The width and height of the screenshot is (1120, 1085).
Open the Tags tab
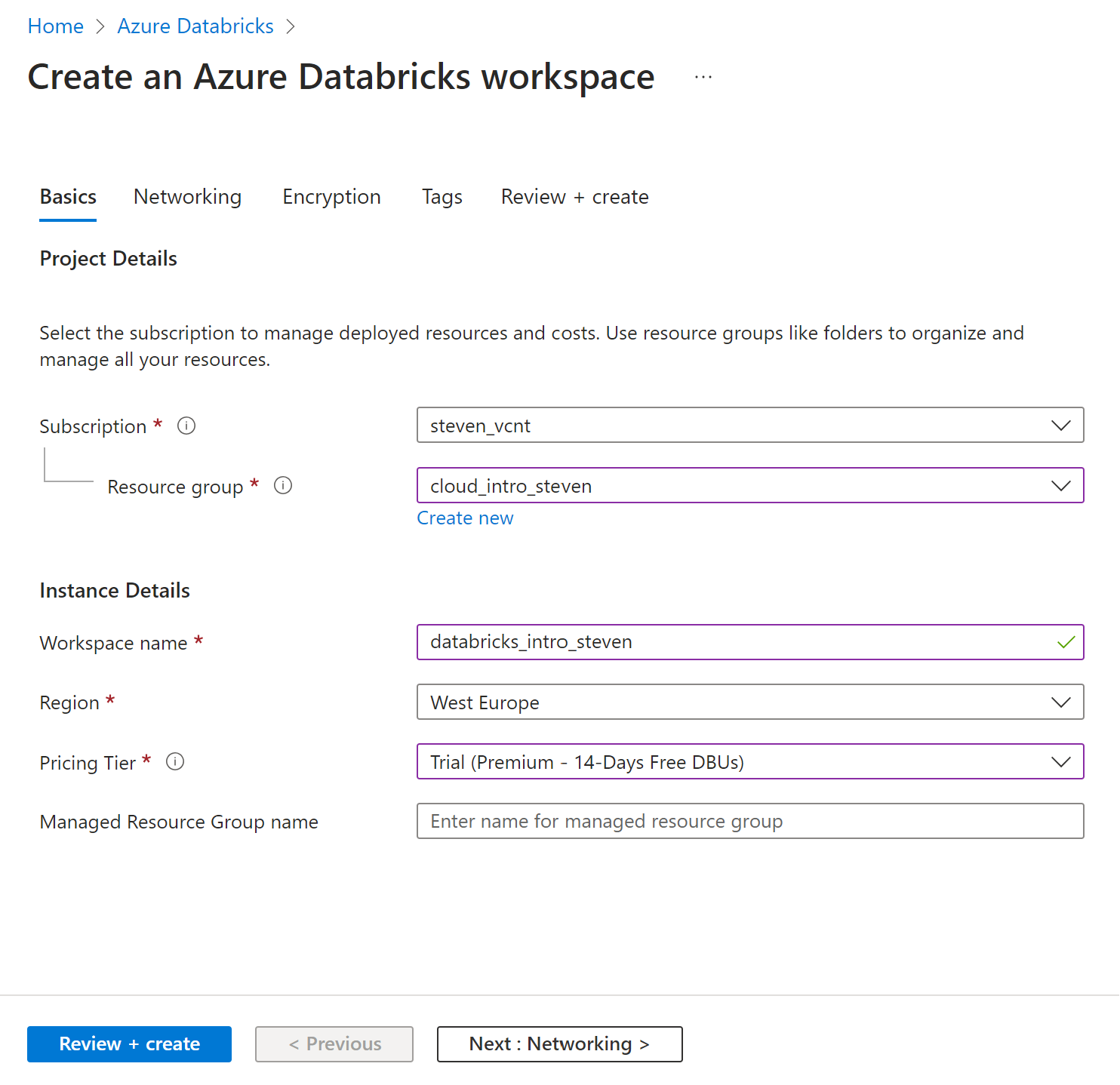pyautogui.click(x=442, y=197)
